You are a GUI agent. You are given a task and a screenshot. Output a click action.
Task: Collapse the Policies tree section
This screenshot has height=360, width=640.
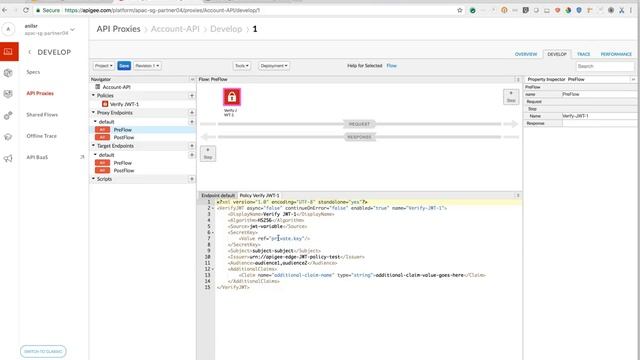pyautogui.click(x=93, y=96)
